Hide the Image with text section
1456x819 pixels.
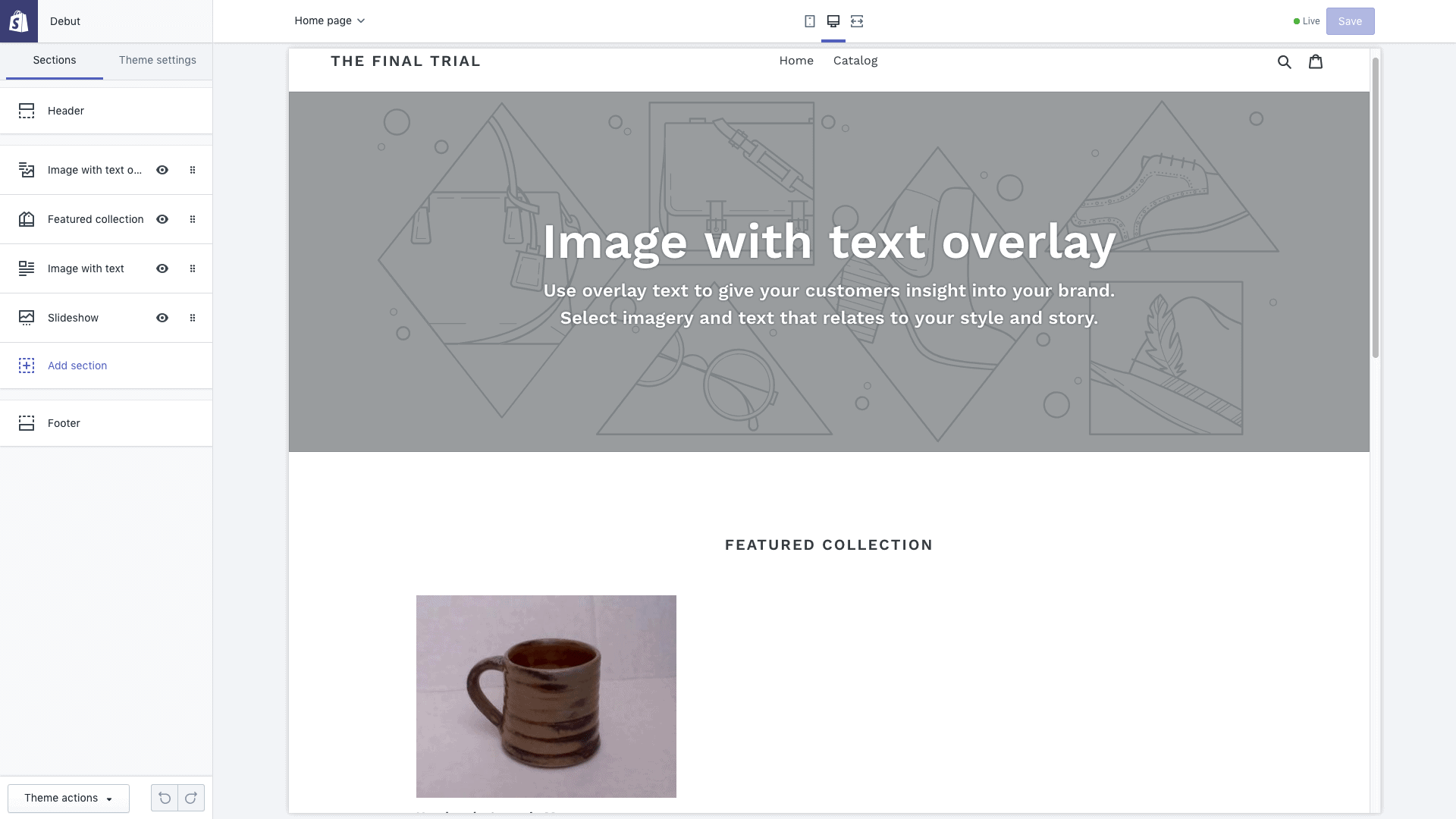pos(162,268)
